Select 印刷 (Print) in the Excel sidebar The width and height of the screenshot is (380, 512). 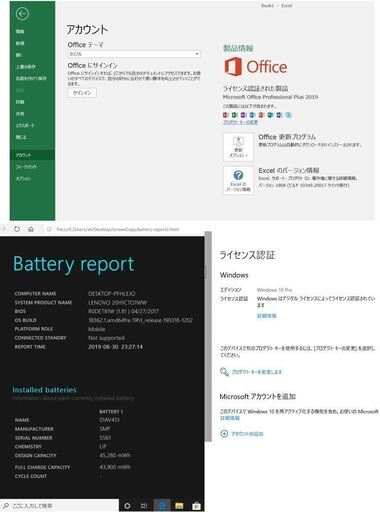point(20,102)
